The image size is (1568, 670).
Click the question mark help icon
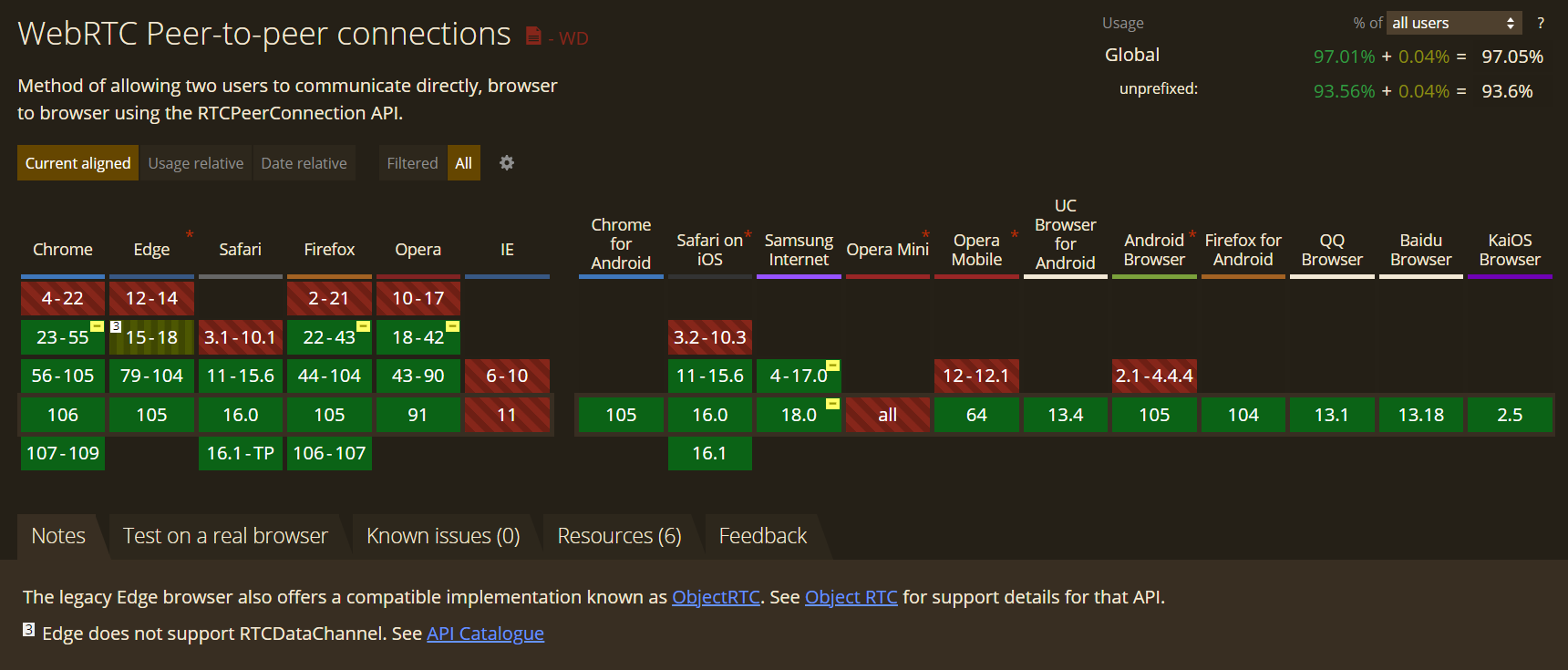(1541, 23)
